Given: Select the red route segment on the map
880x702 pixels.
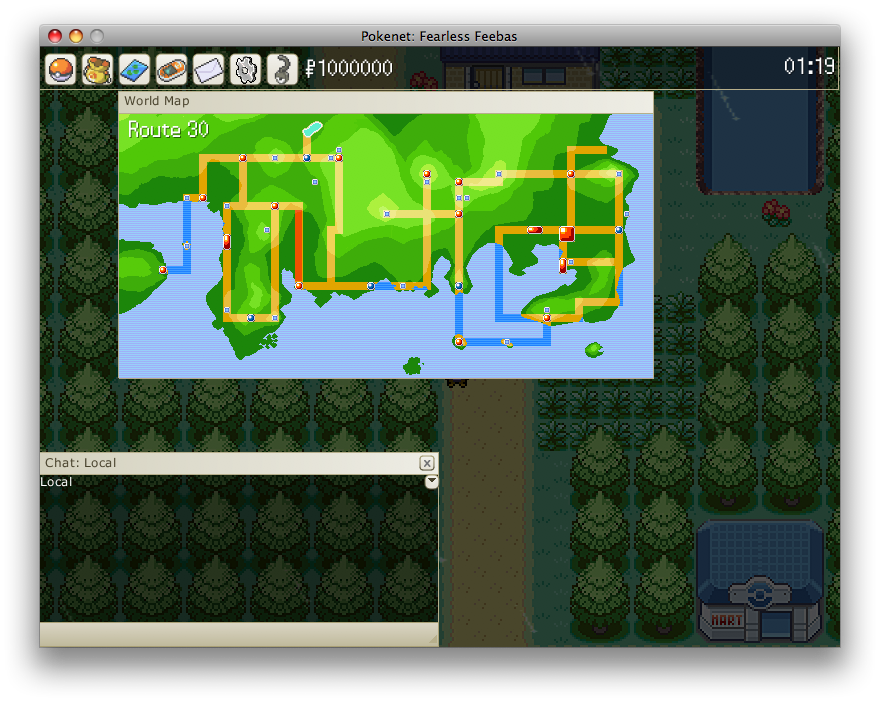Looking at the screenshot, I should (299, 245).
